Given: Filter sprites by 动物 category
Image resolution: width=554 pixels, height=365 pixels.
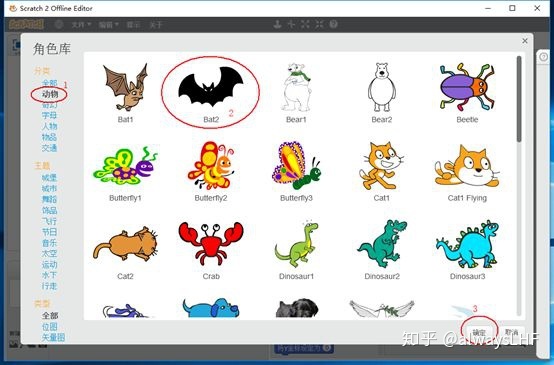Looking at the screenshot, I should click(49, 94).
